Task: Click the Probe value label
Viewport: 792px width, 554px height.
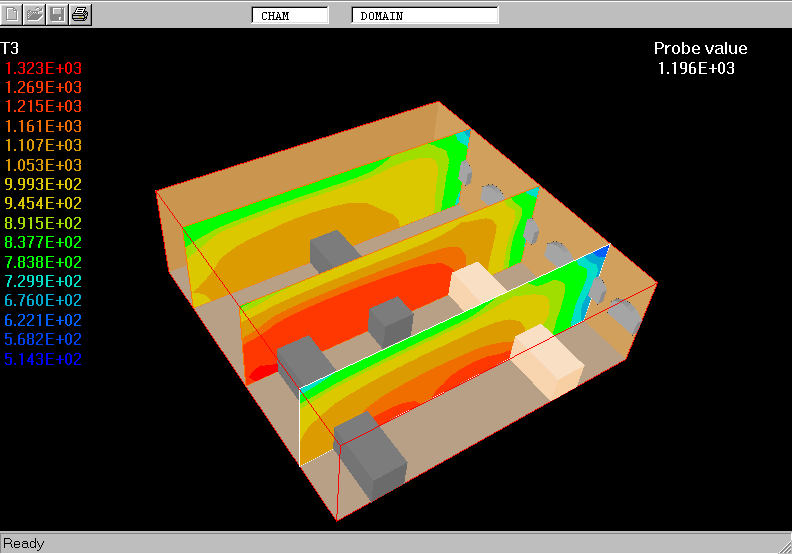Action: click(x=700, y=48)
